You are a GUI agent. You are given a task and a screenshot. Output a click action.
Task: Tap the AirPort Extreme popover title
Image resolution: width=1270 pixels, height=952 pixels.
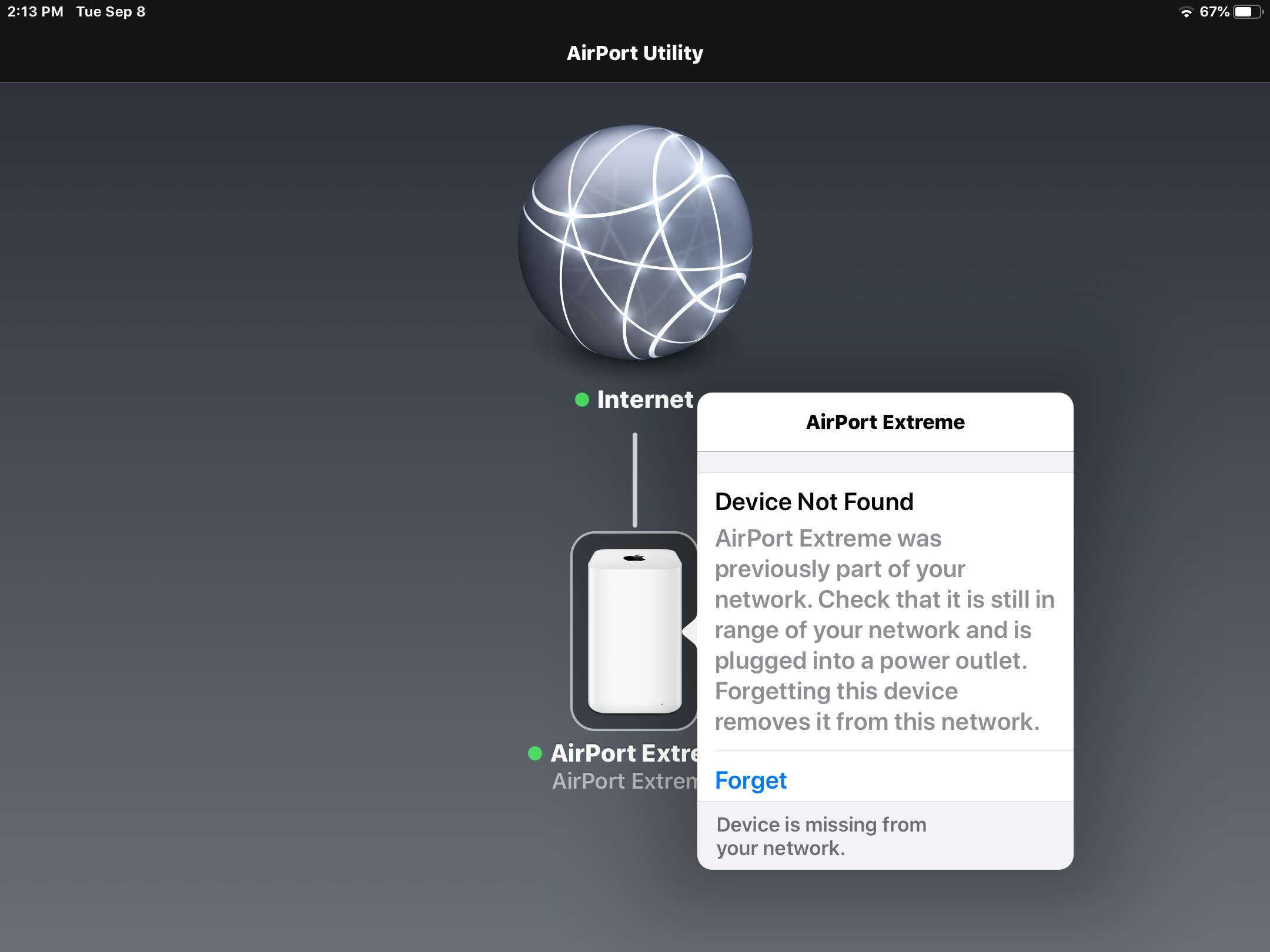click(x=885, y=422)
